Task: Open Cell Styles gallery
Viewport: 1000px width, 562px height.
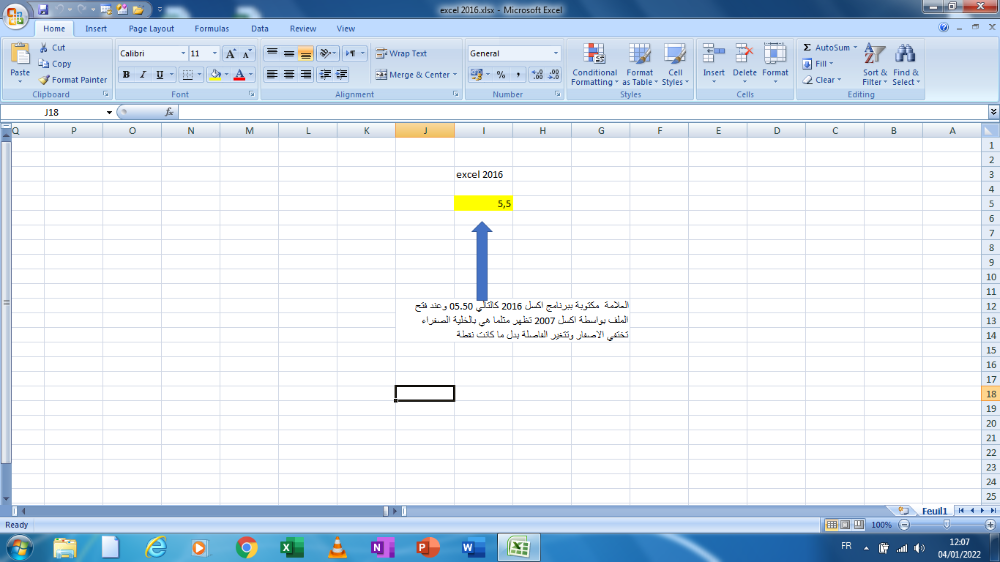Action: (x=675, y=64)
